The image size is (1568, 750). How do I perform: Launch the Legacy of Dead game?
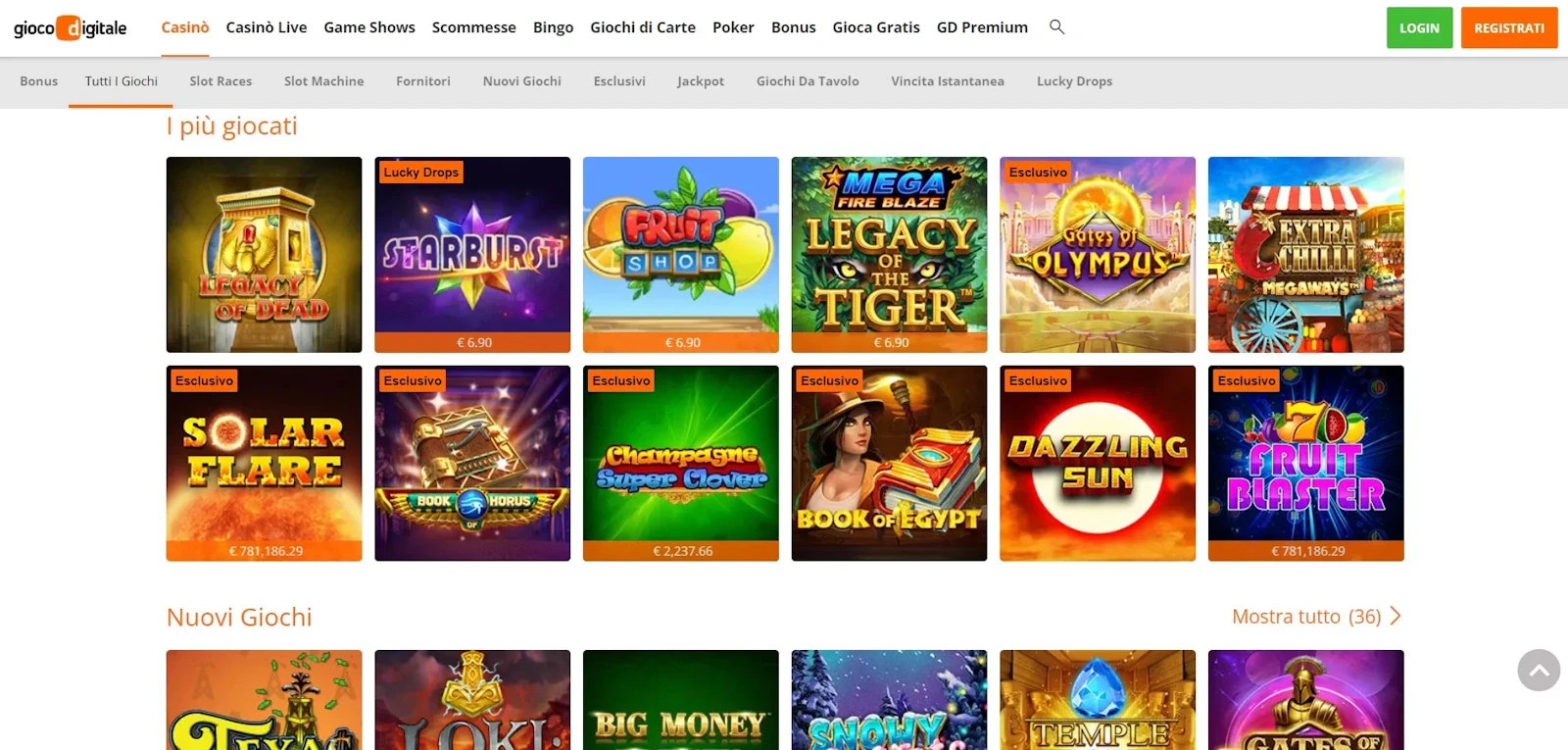coord(265,255)
